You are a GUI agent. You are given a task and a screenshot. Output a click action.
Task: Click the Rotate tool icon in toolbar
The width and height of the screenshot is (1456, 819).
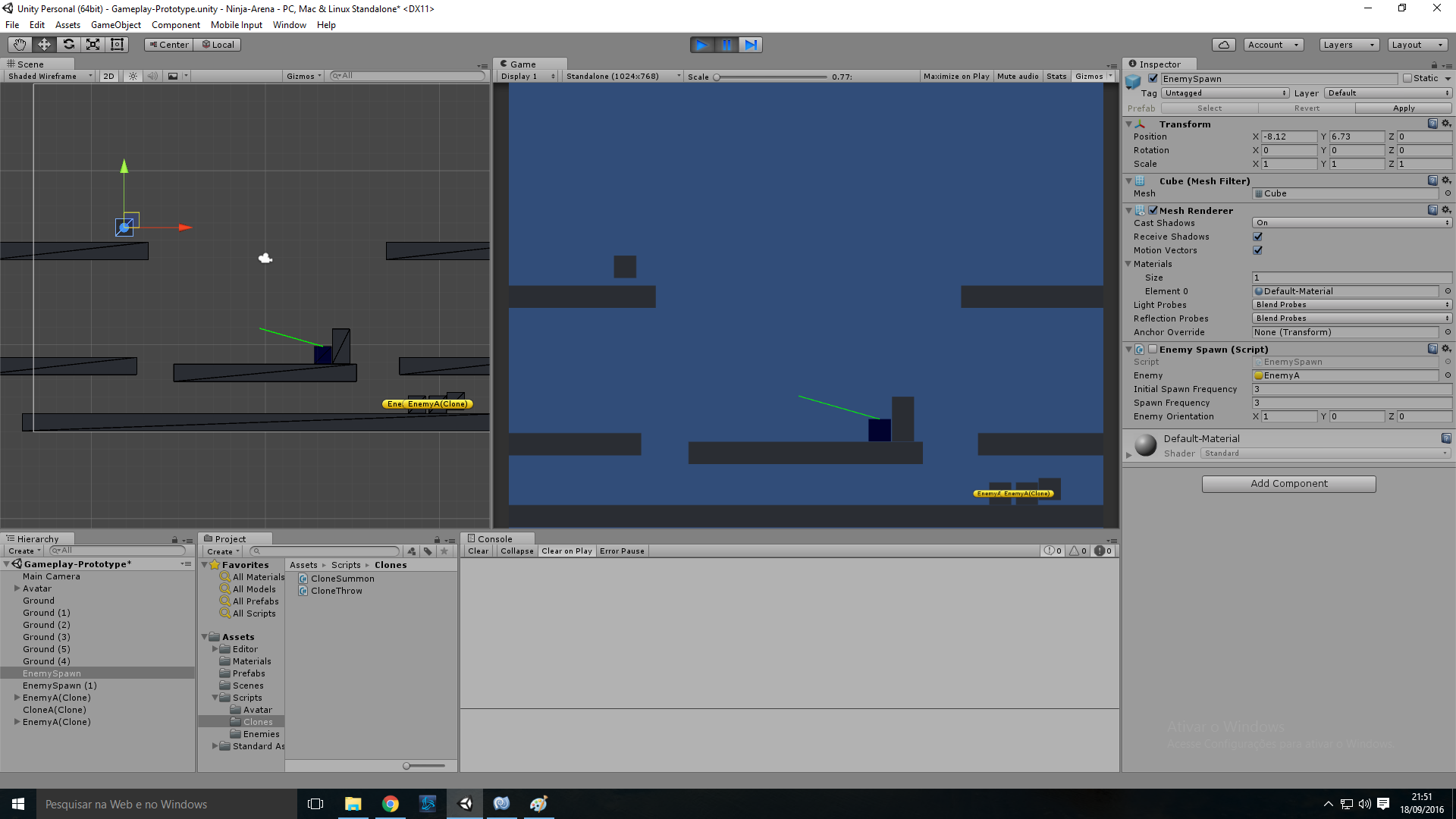click(x=68, y=44)
